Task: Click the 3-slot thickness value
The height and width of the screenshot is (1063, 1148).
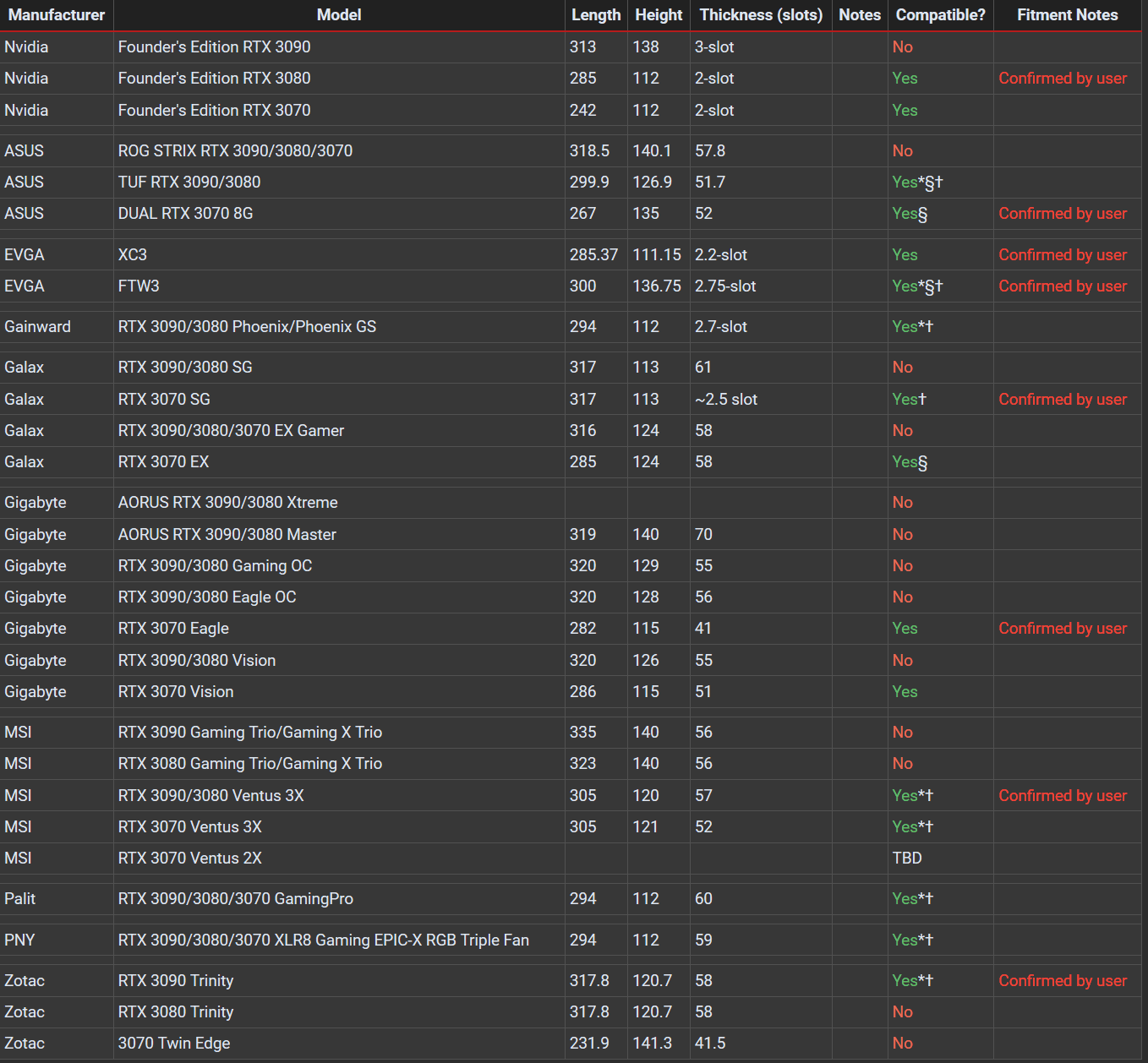Action: pyautogui.click(x=714, y=47)
